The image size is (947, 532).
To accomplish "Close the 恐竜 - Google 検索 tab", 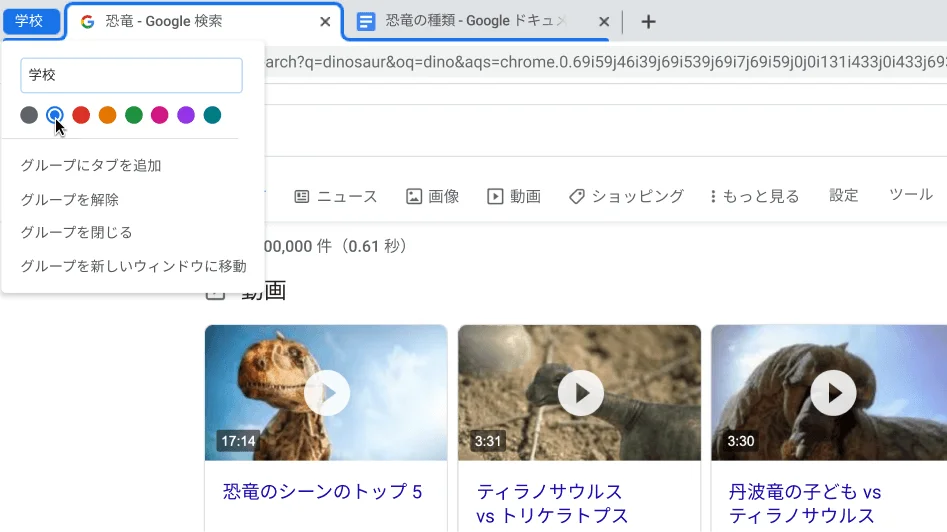I will coord(324,22).
